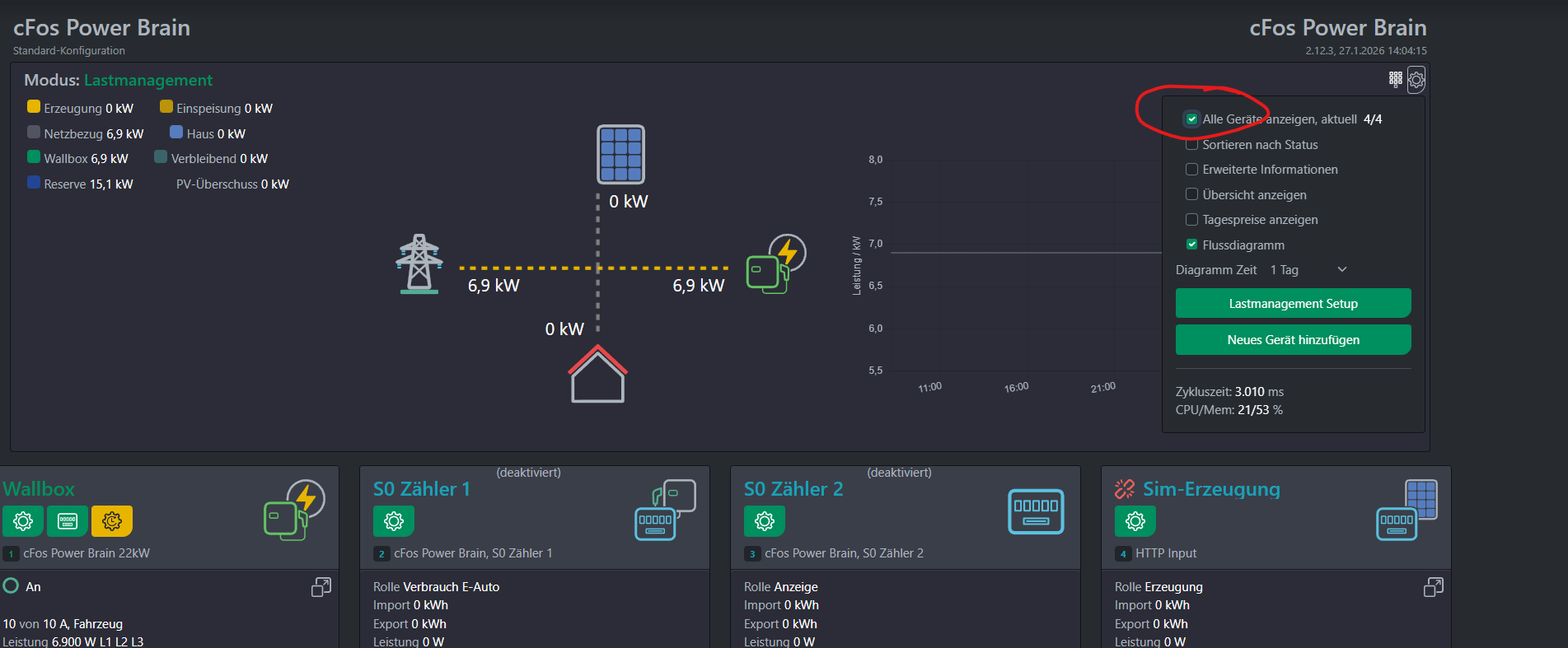Open S0 Zähler 1 gear settings

[394, 521]
